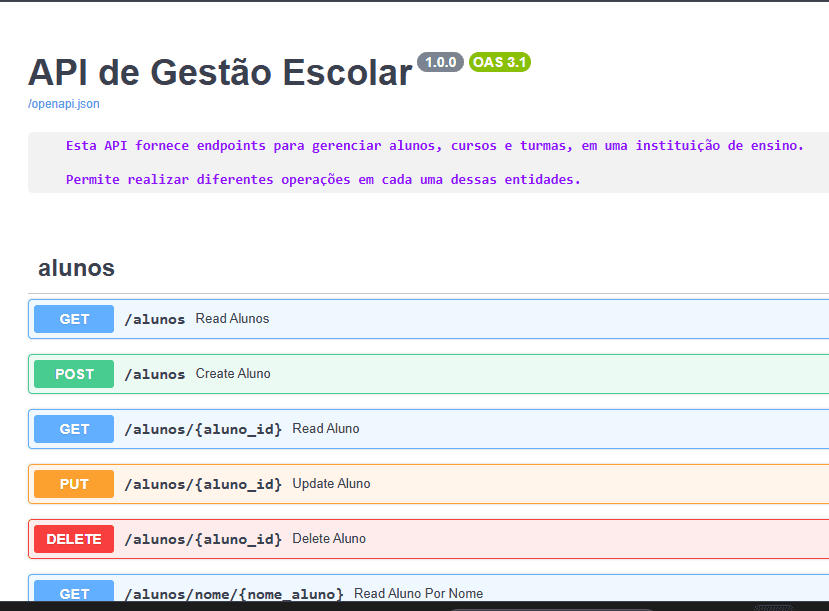Click the OAS 3.1 specification badge
Image resolution: width=829 pixels, height=611 pixels.
point(500,62)
